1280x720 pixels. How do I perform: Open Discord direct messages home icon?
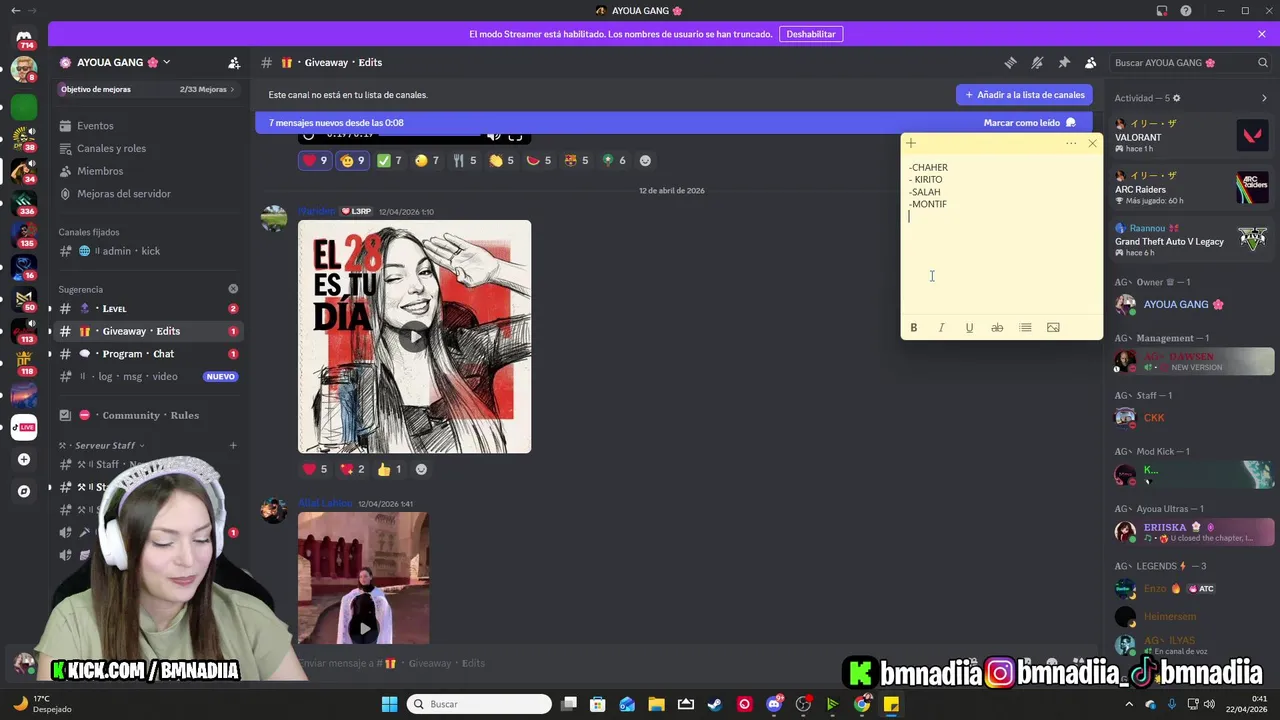(24, 37)
